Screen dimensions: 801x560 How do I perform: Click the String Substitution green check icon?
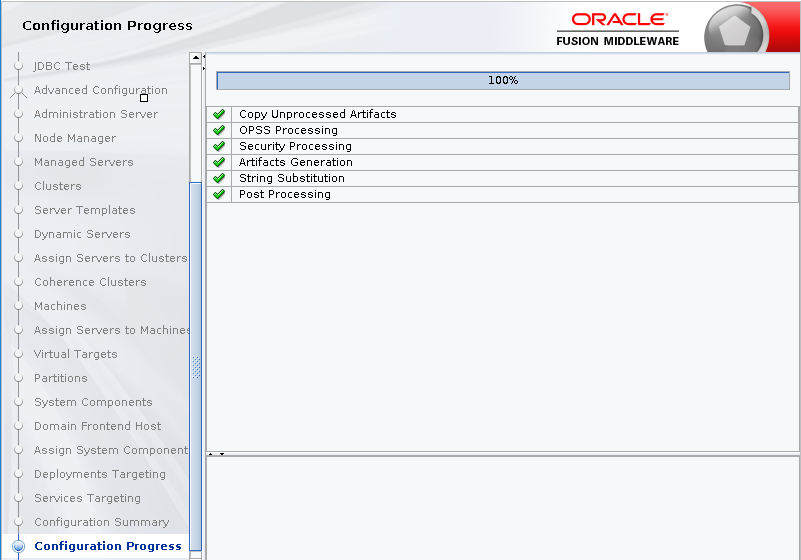(x=219, y=178)
